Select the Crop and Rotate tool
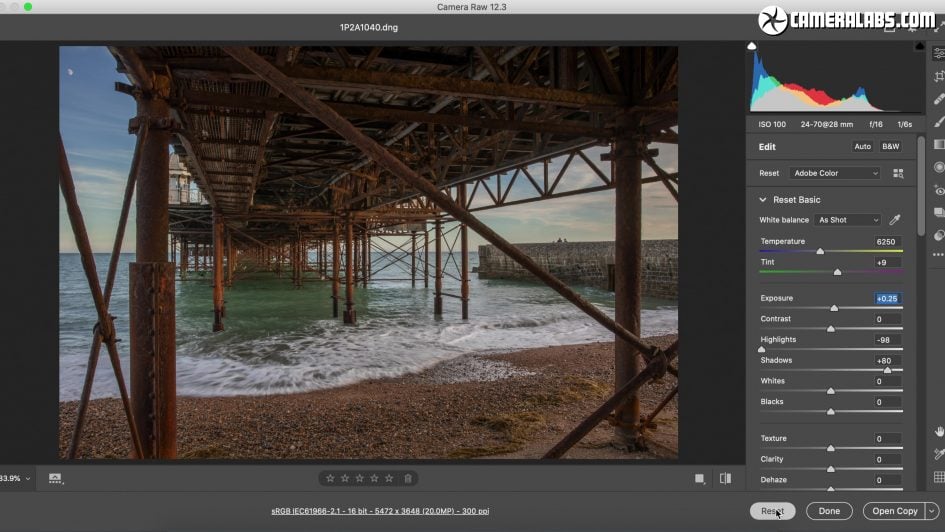Viewport: 945px width, 532px height. 939,76
